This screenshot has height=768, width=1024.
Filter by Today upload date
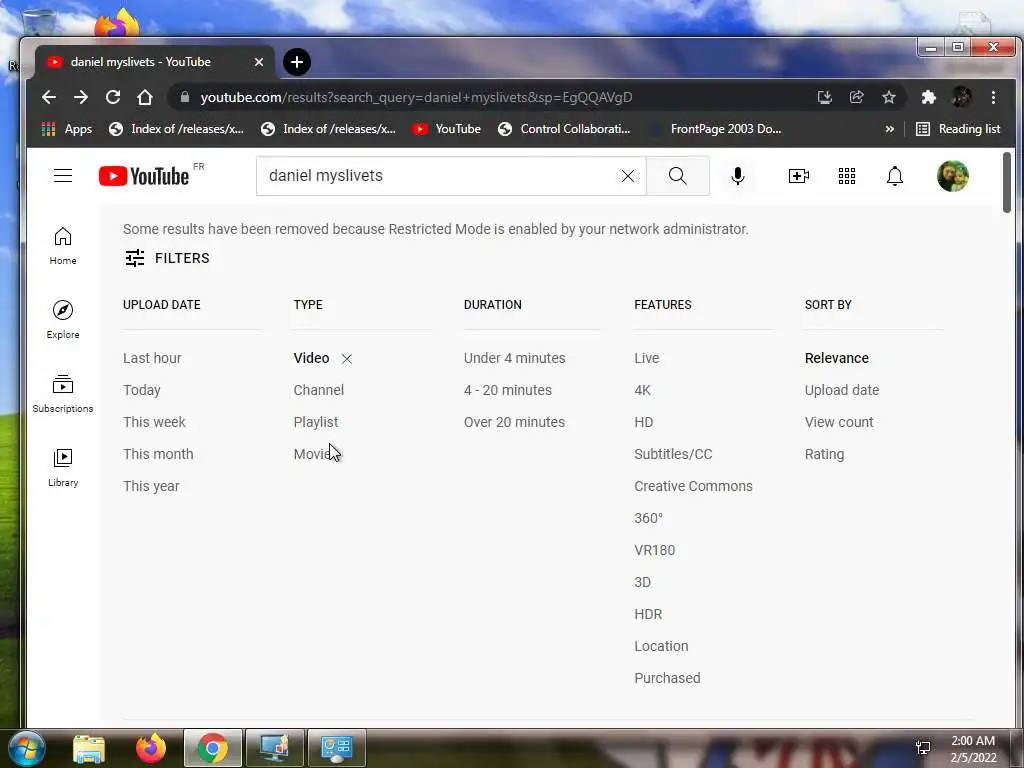pos(142,390)
